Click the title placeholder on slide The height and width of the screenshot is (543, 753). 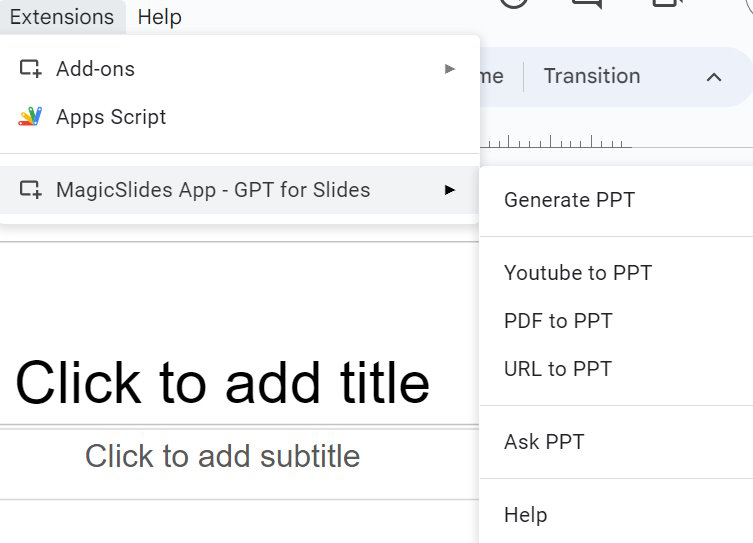(222, 383)
